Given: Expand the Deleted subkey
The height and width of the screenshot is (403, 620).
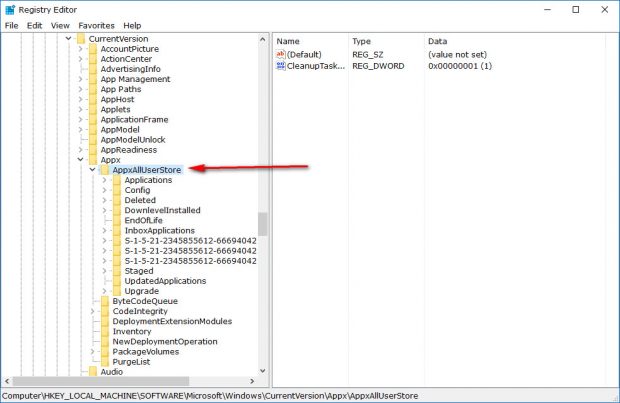Looking at the screenshot, I should point(104,200).
